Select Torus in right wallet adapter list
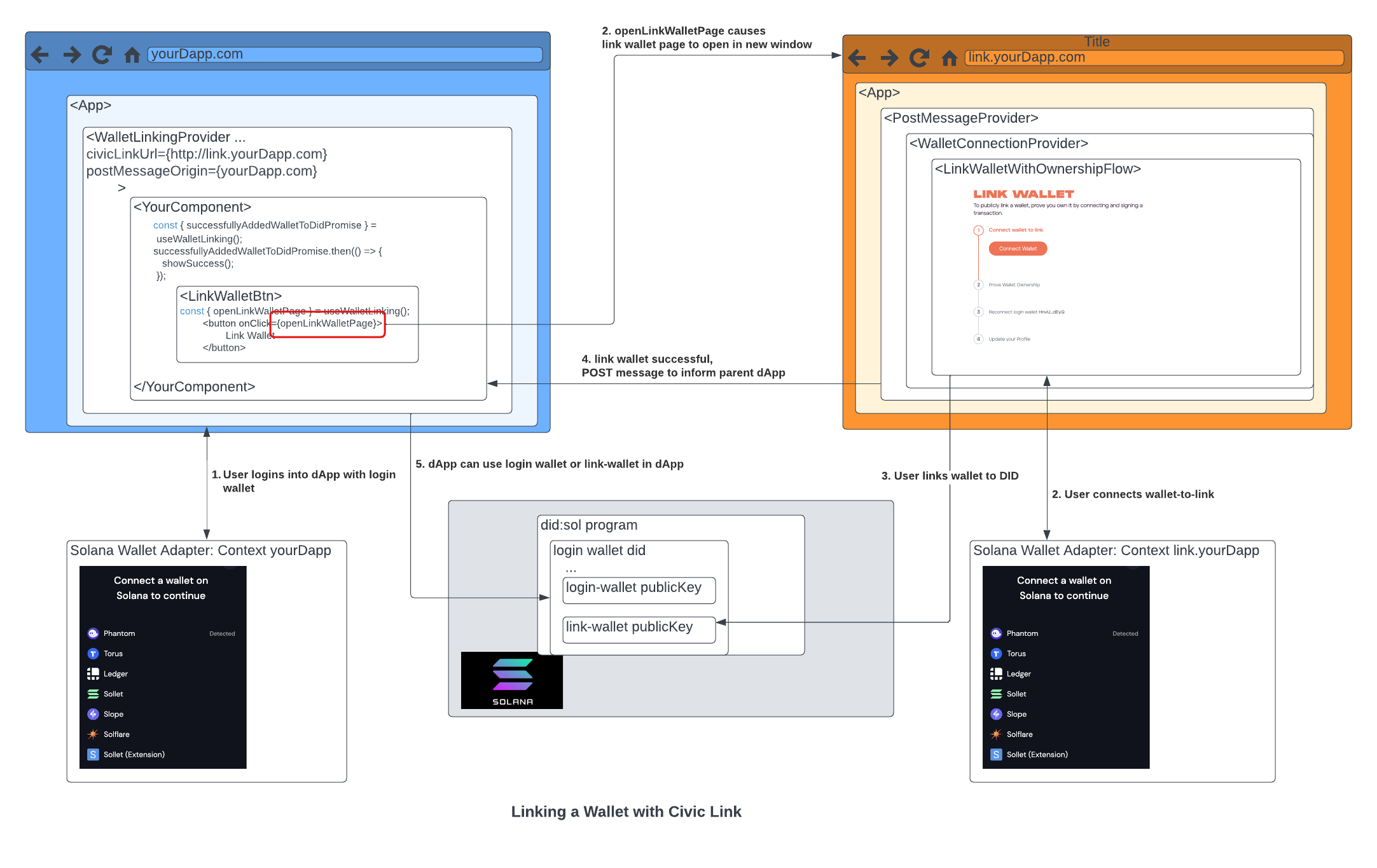 [x=1016, y=654]
